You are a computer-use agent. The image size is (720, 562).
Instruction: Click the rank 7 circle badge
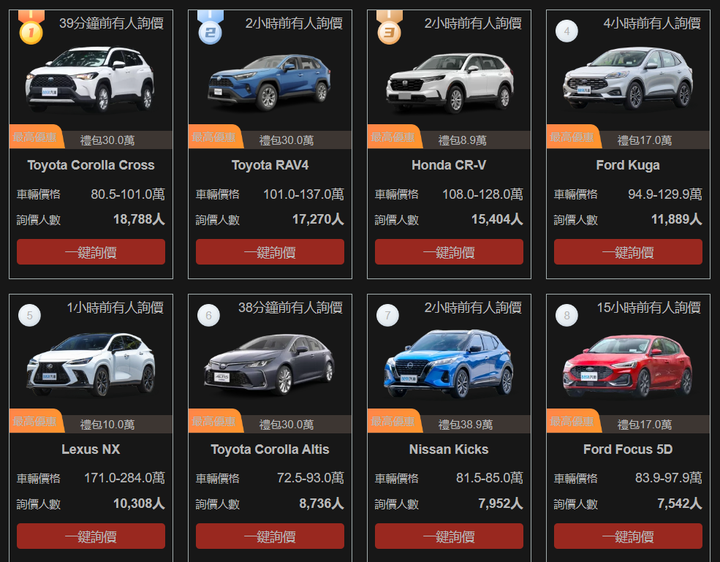click(x=388, y=315)
